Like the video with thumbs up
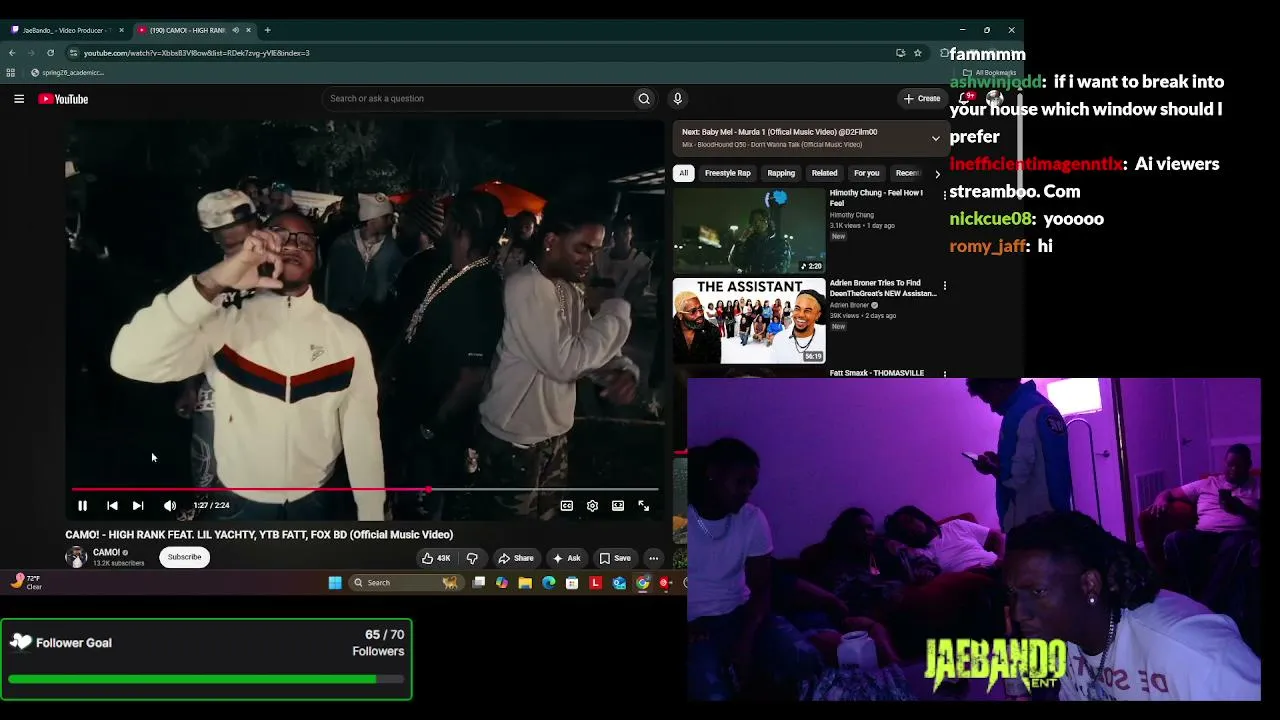Screen dimensions: 1280x720 pos(436,558)
